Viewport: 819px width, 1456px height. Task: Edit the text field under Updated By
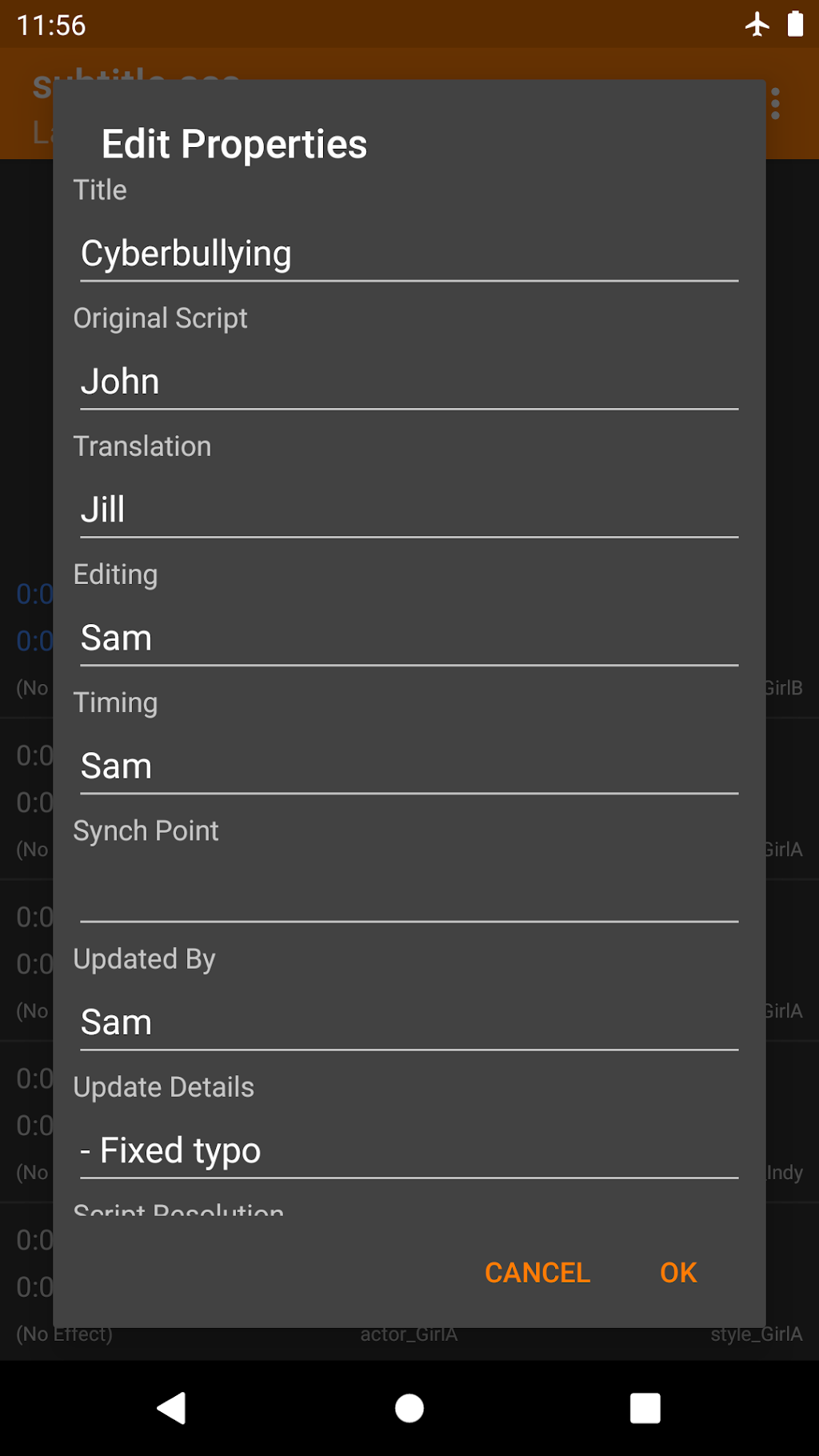tap(408, 1022)
